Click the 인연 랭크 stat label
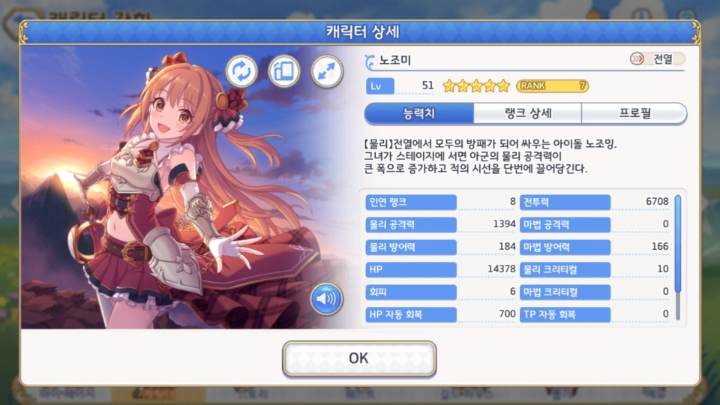This screenshot has height=405, width=720. point(411,202)
